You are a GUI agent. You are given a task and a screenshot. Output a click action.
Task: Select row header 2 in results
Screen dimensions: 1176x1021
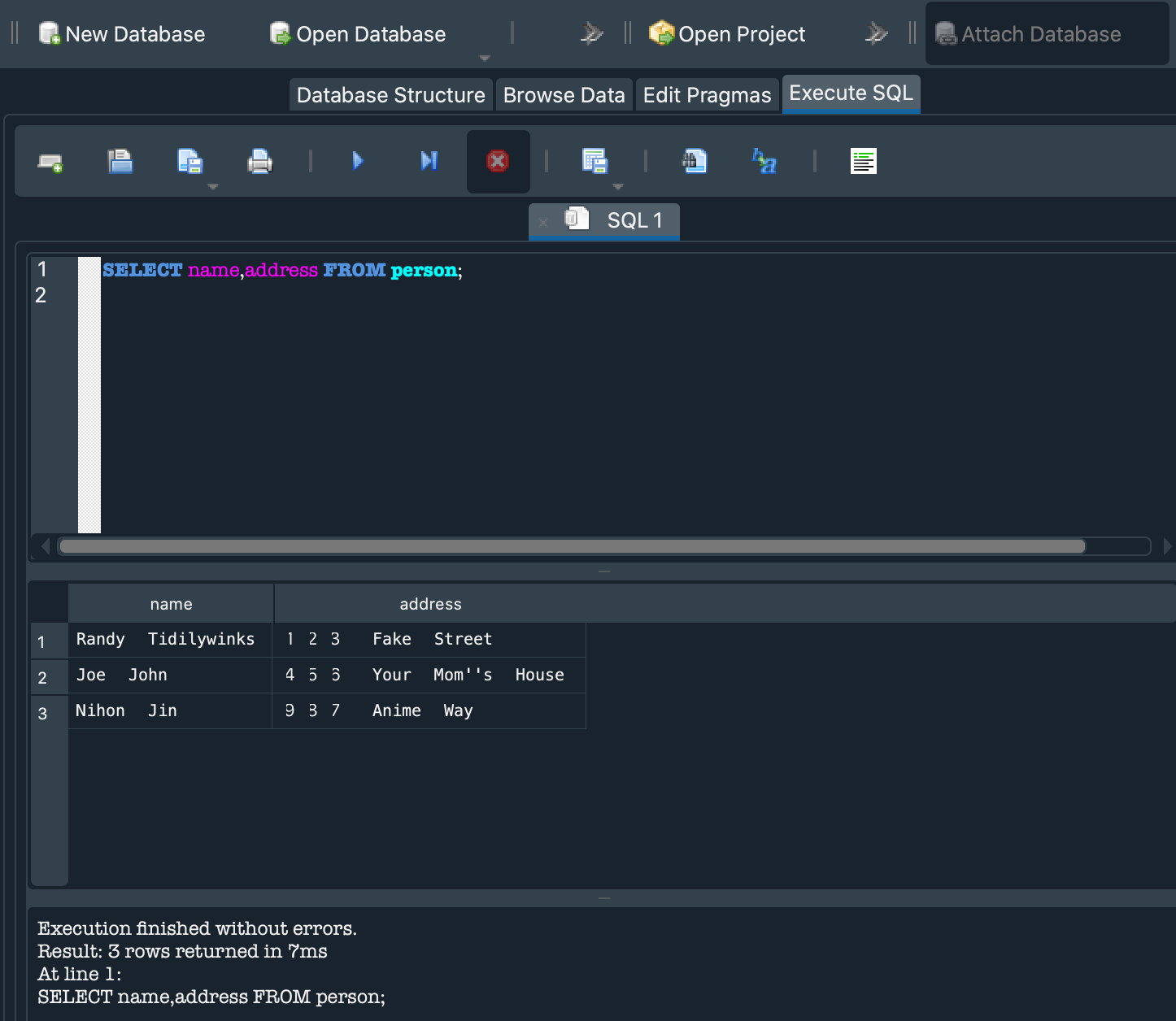click(49, 678)
